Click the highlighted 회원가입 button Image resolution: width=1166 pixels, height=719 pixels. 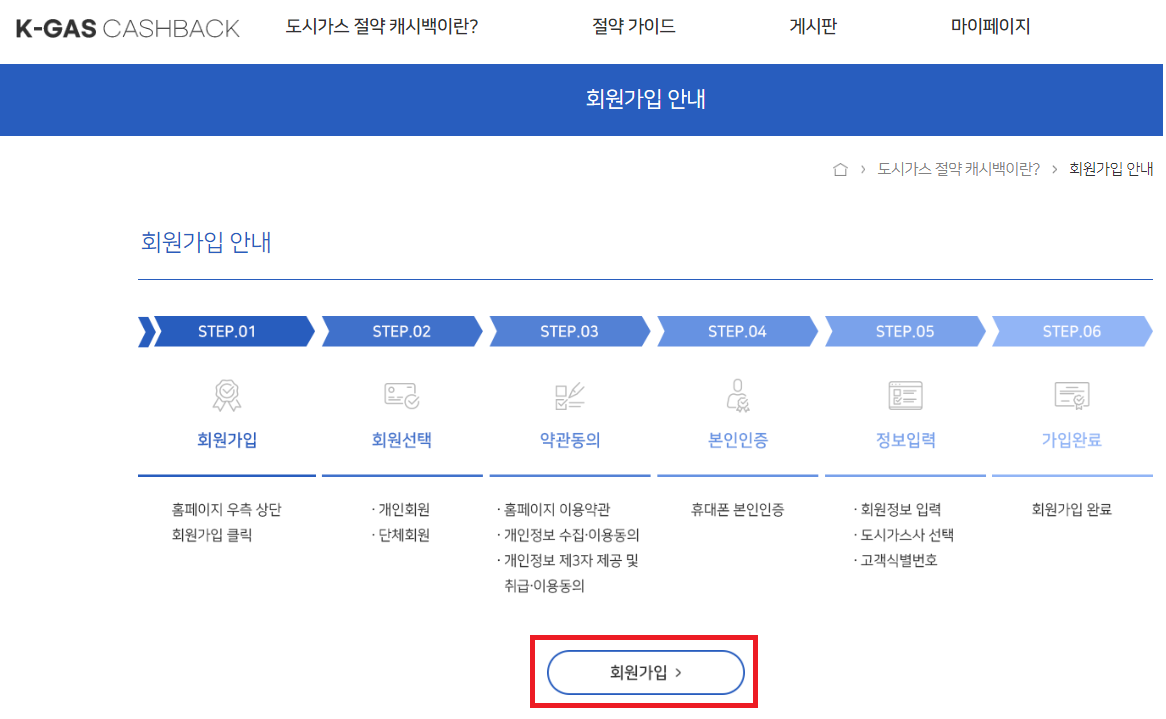tap(644, 672)
